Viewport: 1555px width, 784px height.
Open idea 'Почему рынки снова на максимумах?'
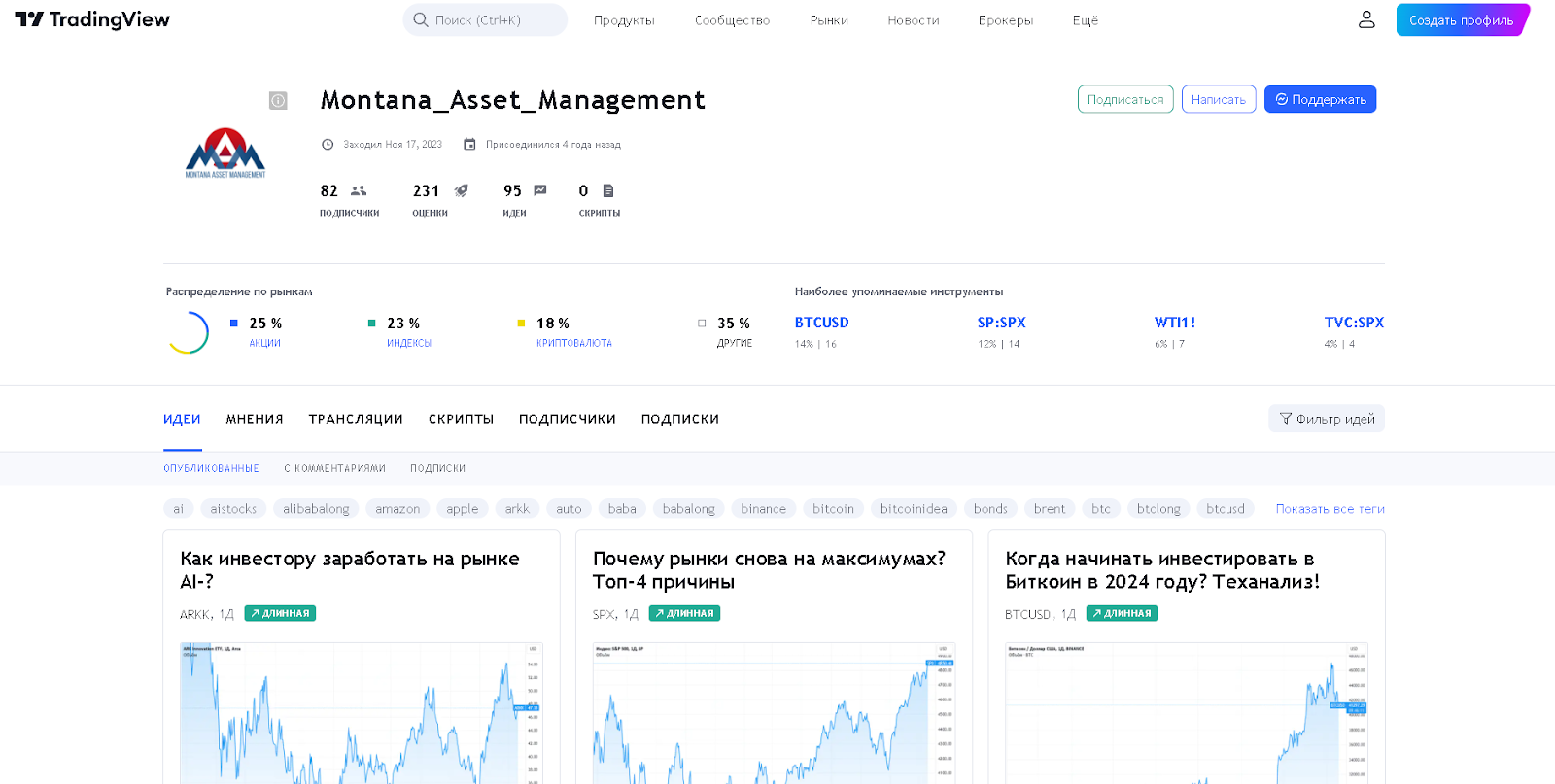pos(769,570)
